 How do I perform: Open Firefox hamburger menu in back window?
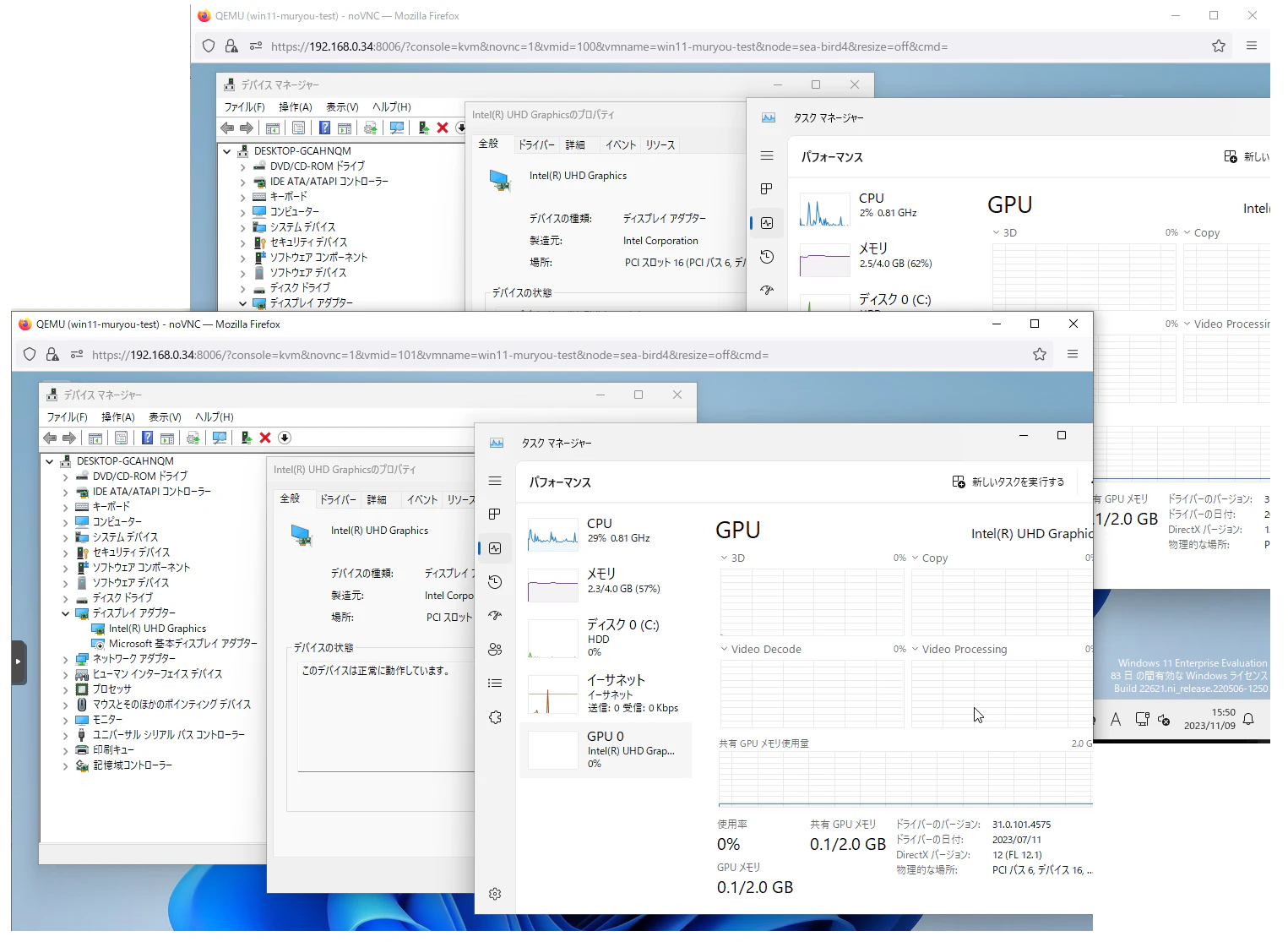click(x=1252, y=46)
